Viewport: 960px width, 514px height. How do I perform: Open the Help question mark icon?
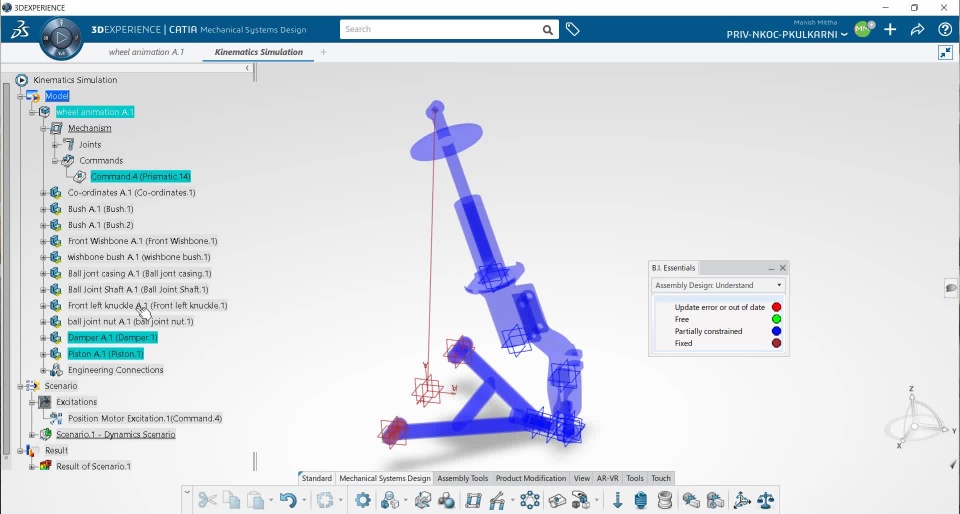pos(945,29)
